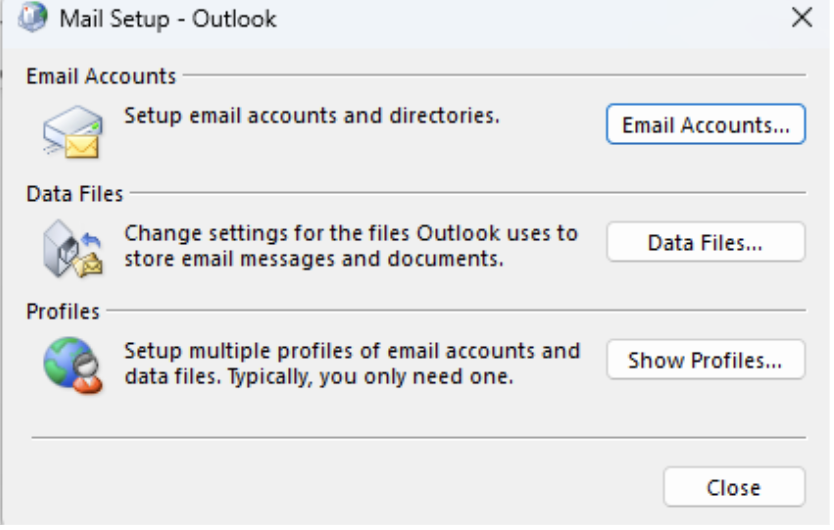The width and height of the screenshot is (834, 530).
Task: Click the Data Files section heading
Action: click(x=75, y=194)
